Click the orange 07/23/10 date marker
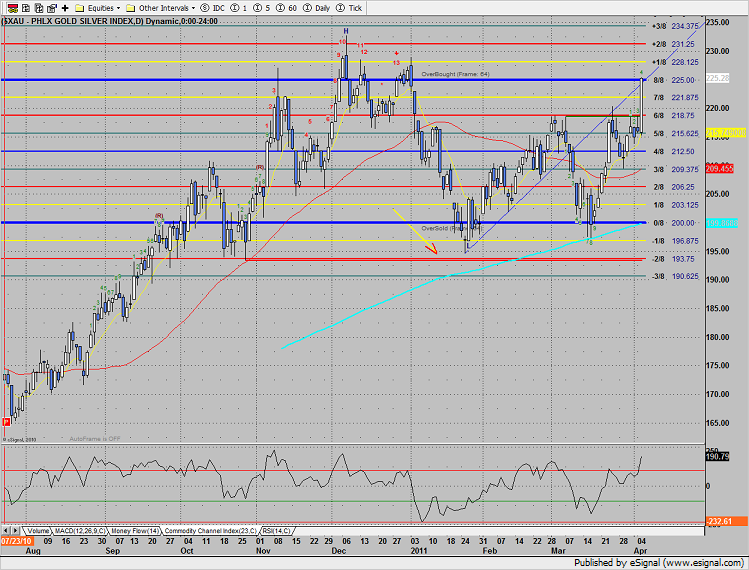The width and height of the screenshot is (749, 570). (x=17, y=541)
